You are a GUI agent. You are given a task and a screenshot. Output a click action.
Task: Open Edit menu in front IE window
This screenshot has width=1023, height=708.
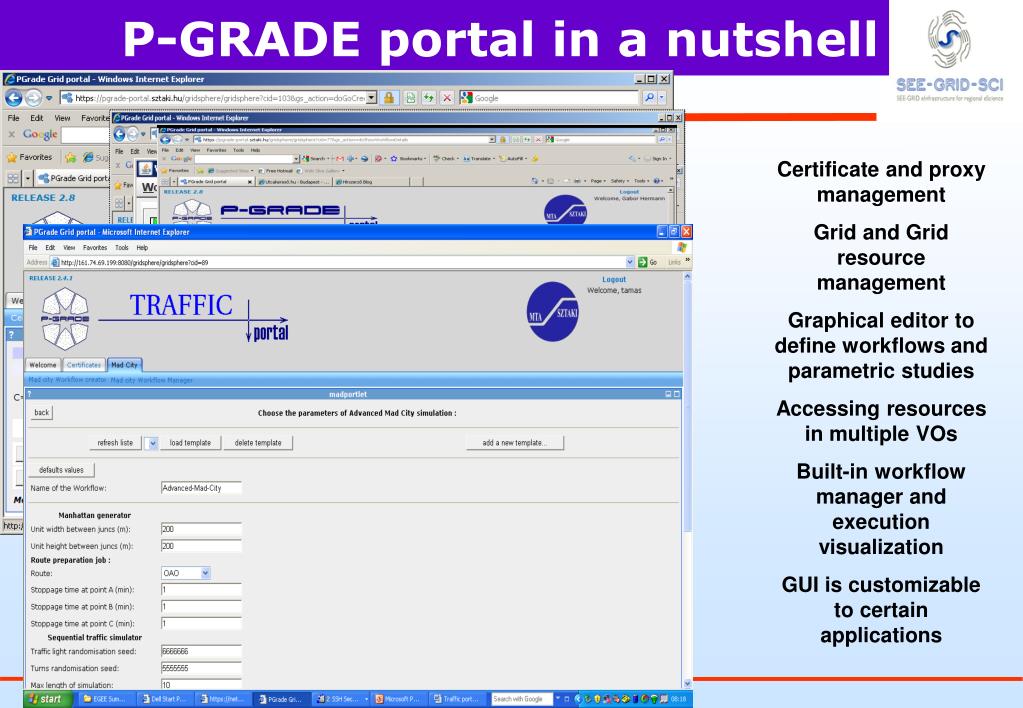[50, 248]
